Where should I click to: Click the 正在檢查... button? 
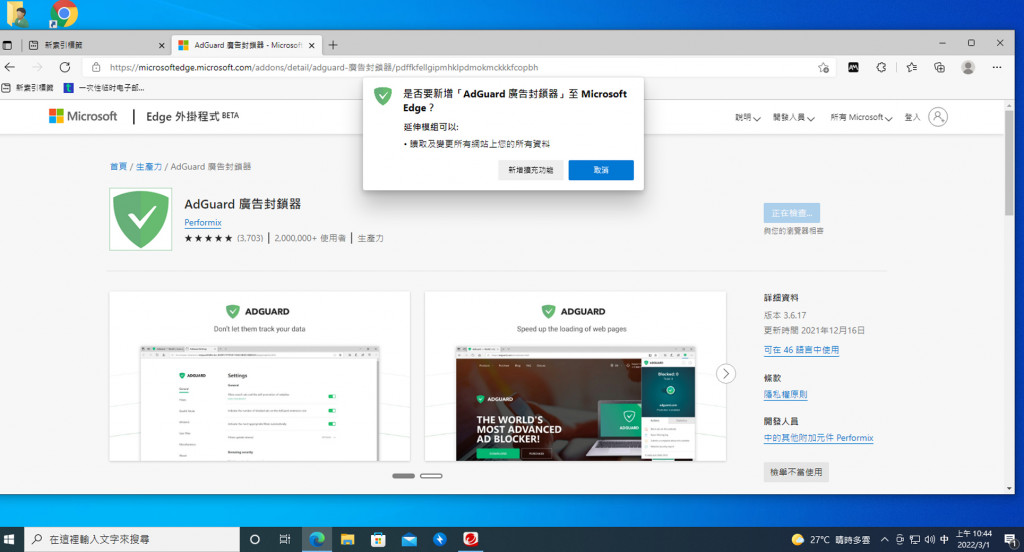(792, 213)
